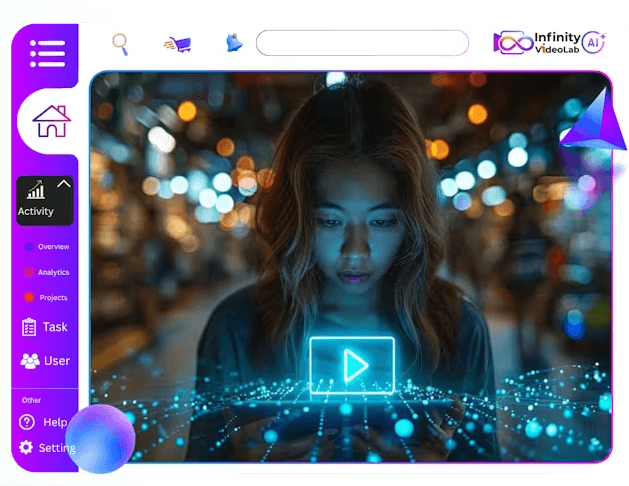
Task: Click the Activity label in the sidebar
Action: pyautogui.click(x=36, y=211)
